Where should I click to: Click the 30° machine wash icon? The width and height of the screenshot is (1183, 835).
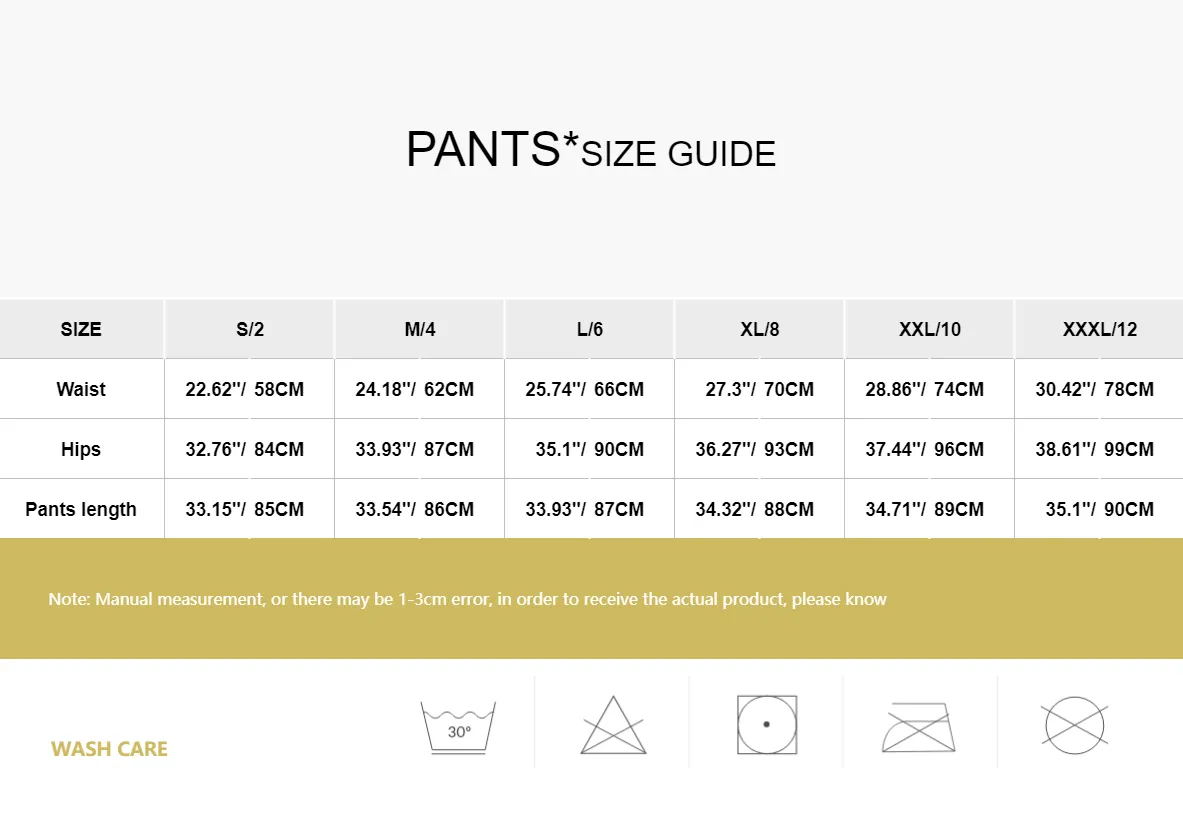[458, 727]
